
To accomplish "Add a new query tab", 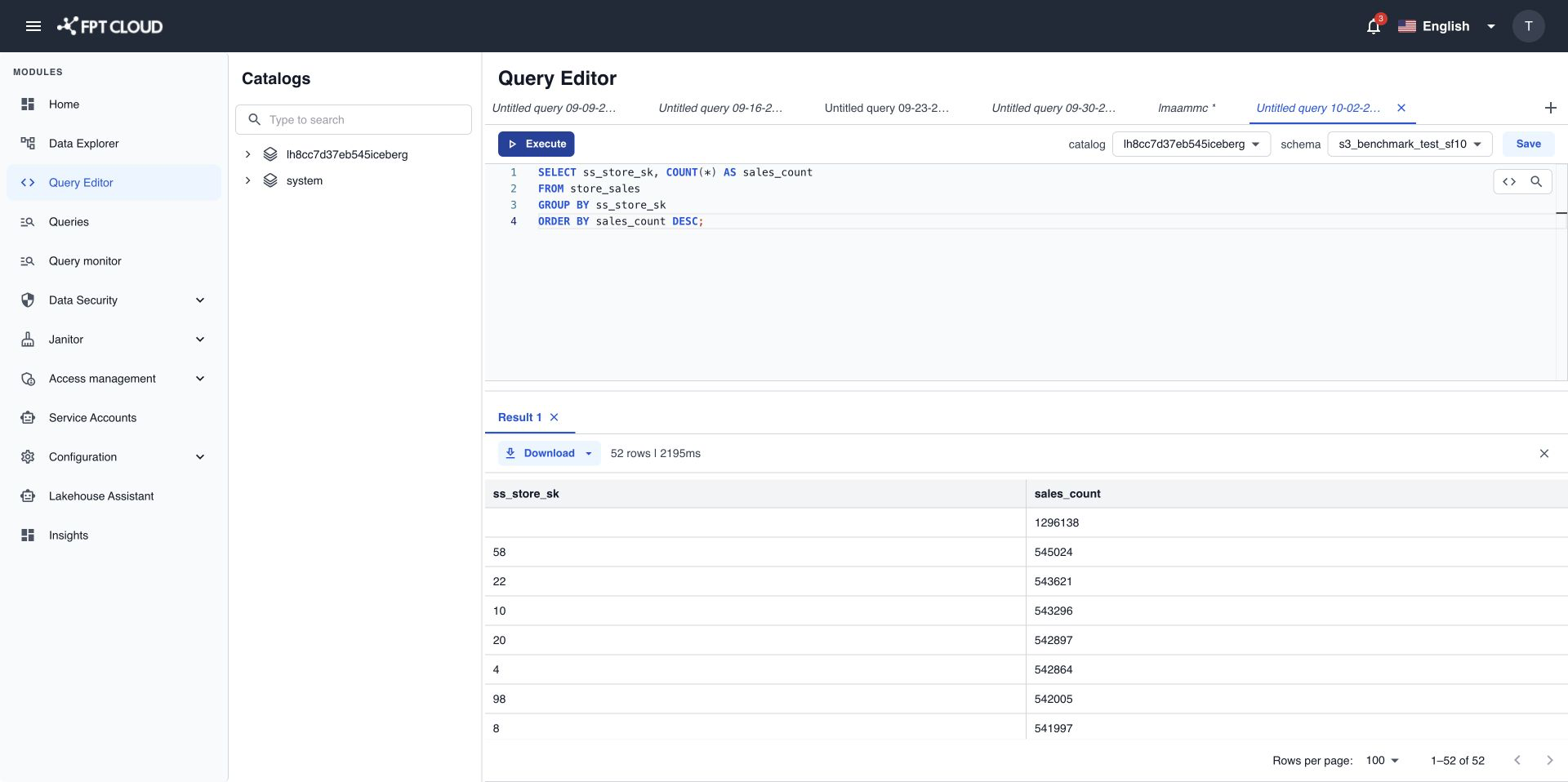I will (x=1550, y=108).
